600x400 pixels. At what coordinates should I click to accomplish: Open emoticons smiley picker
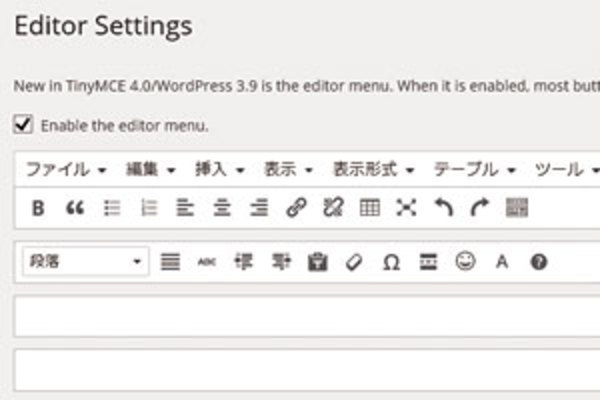(465, 261)
